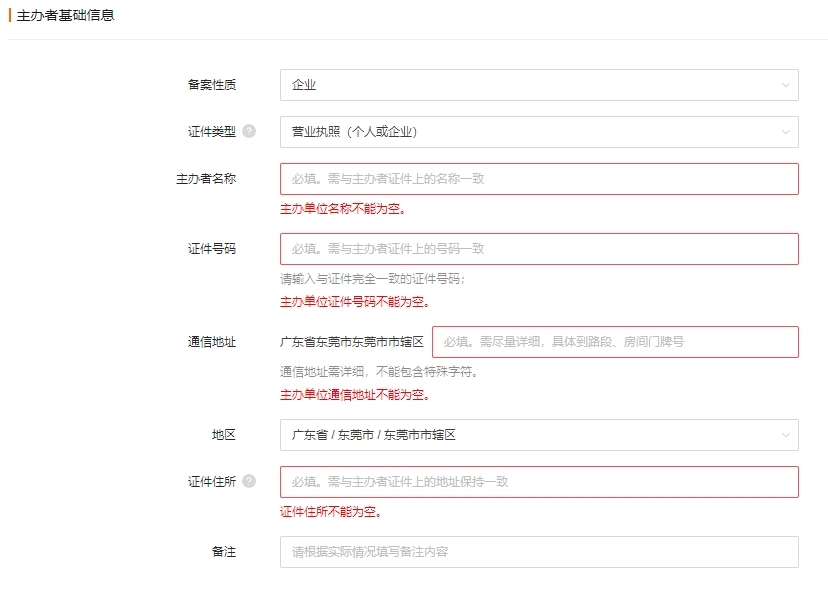Click the 通信地址需详细 hint text
The image size is (828, 591).
pyautogui.click(x=379, y=372)
